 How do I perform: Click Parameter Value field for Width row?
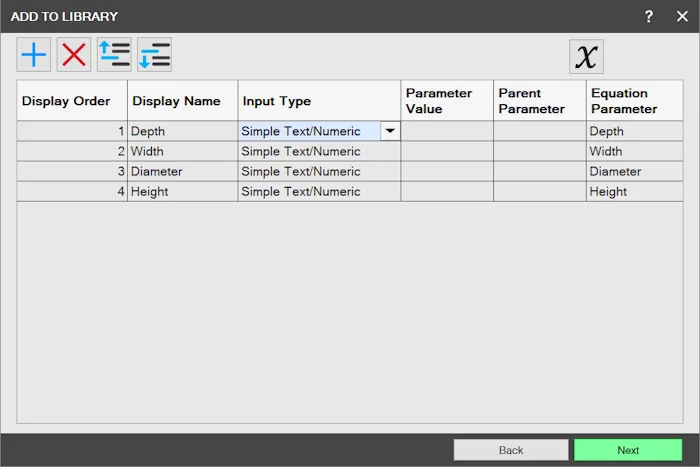point(447,151)
